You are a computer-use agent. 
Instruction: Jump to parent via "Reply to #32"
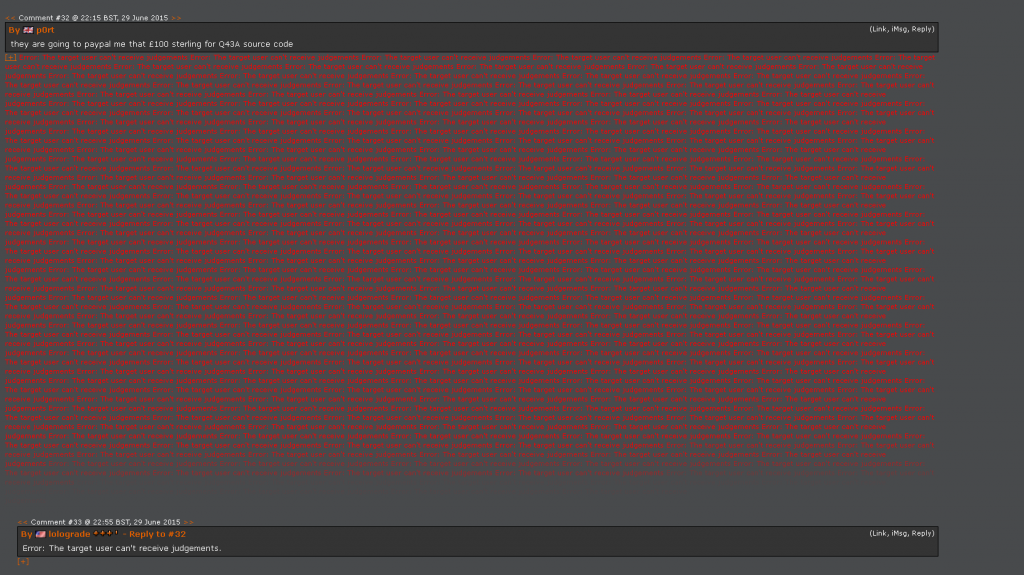[x=157, y=534]
